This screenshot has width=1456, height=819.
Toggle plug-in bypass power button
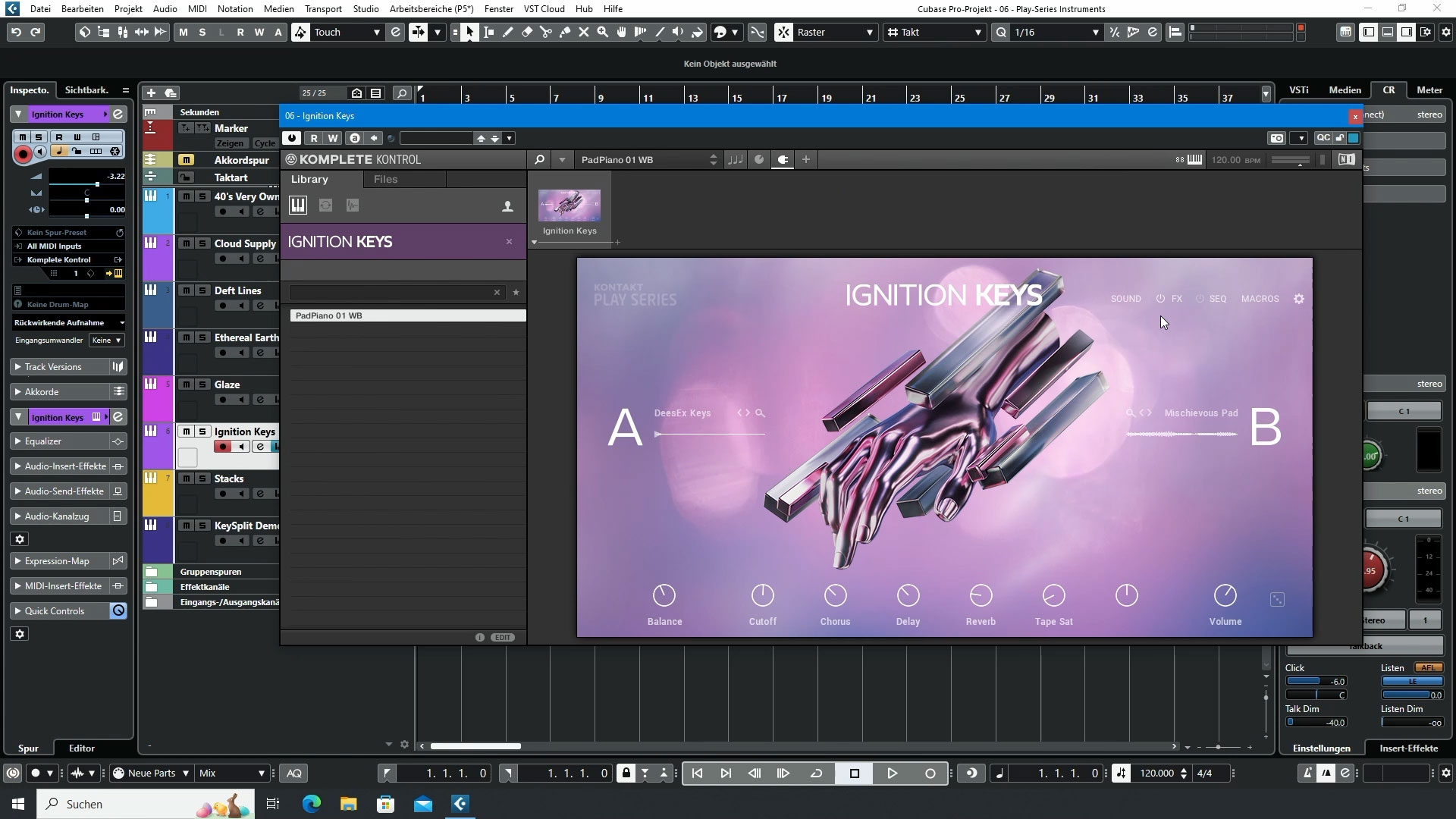click(x=292, y=138)
